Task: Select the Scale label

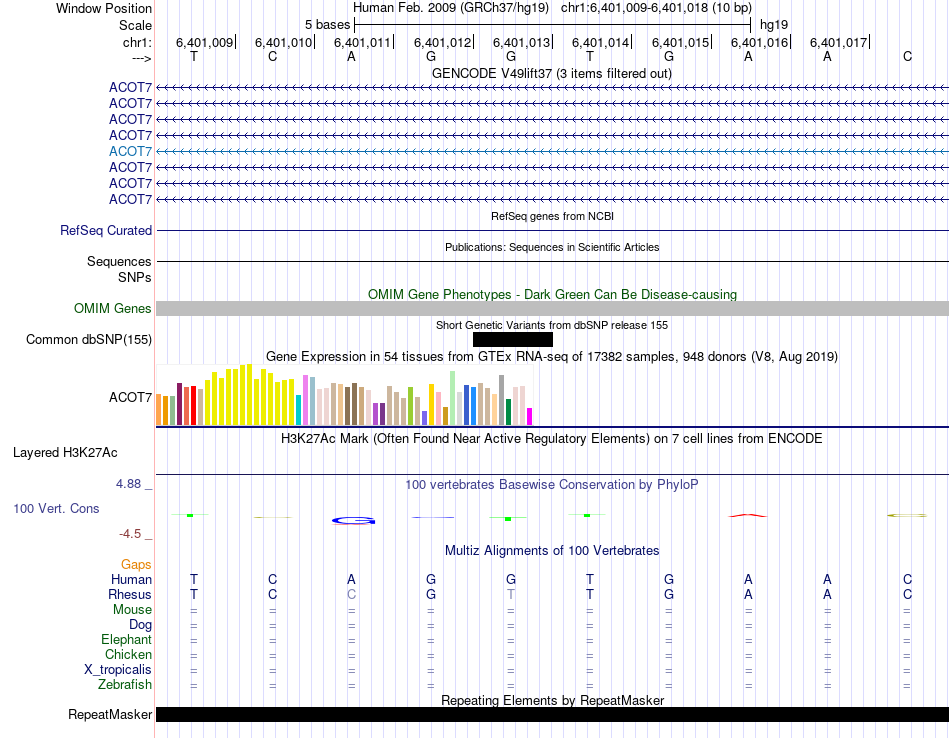Action: pyautogui.click(x=135, y=25)
